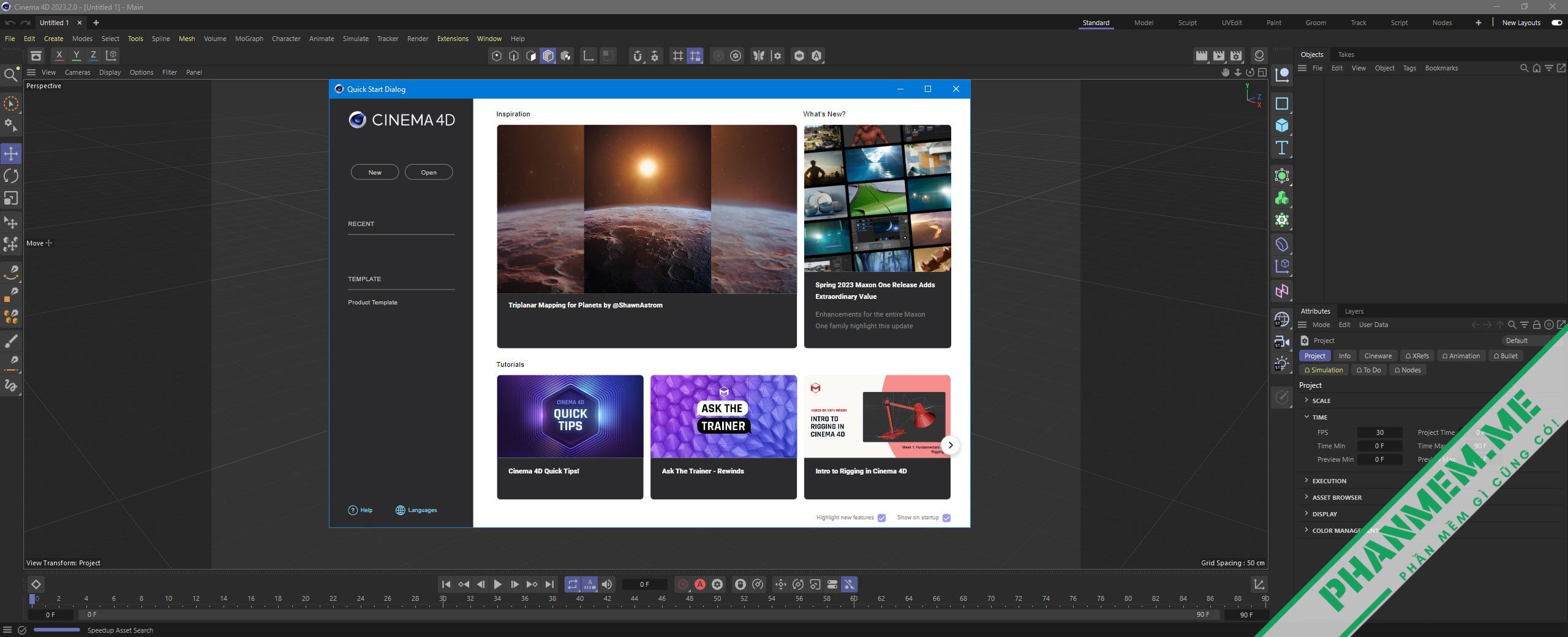
Task: Select the Rotate tool in left toolbar
Action: (11, 176)
